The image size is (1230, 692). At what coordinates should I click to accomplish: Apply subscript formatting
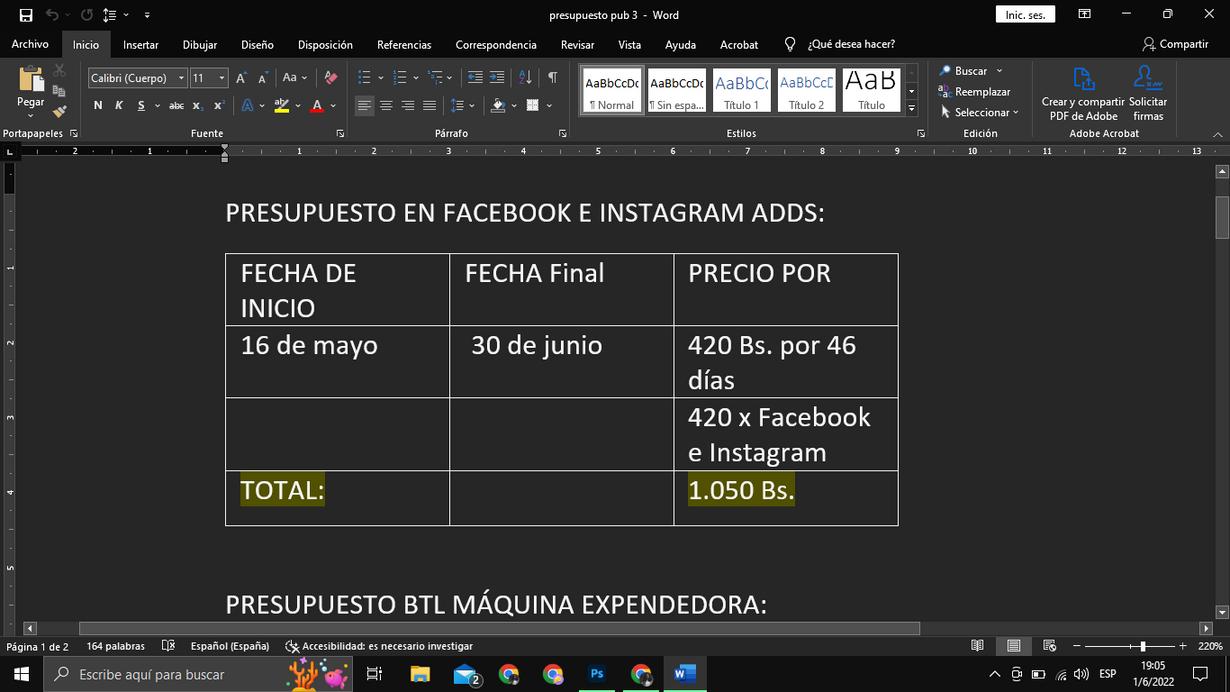198,105
